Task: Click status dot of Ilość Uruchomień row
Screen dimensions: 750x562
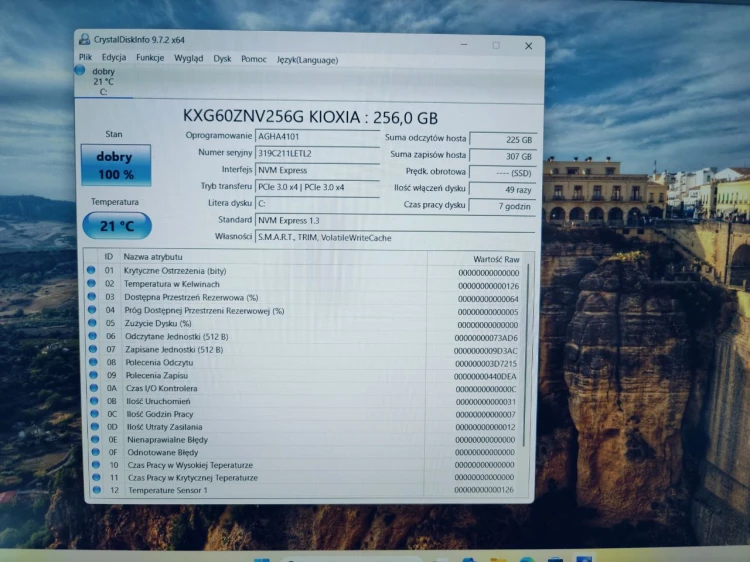Action: pyautogui.click(x=94, y=401)
